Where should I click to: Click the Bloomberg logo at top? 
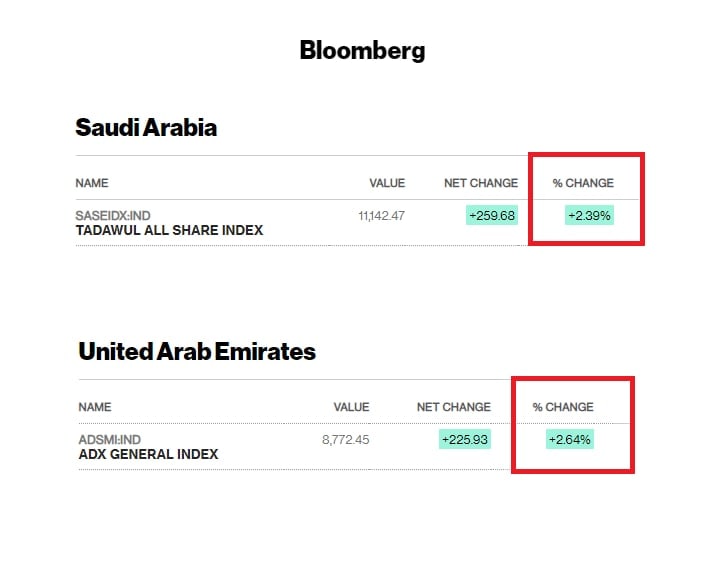click(362, 50)
